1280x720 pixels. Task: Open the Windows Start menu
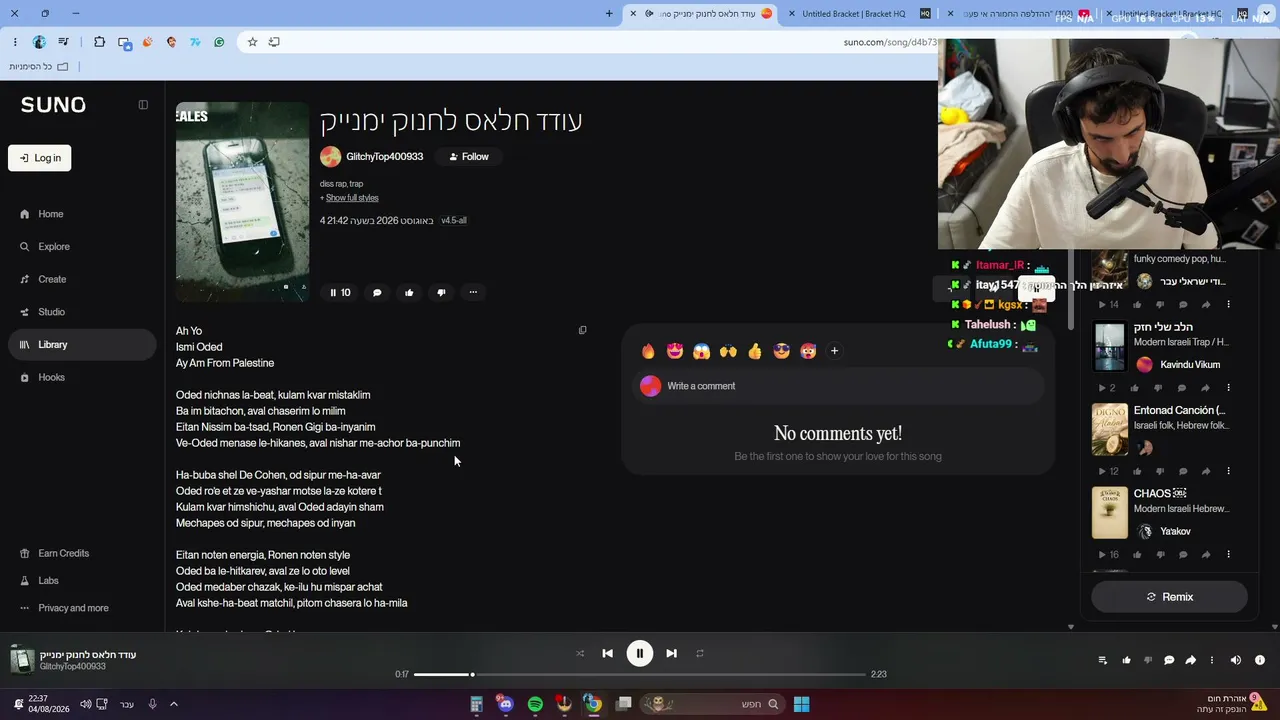[801, 704]
